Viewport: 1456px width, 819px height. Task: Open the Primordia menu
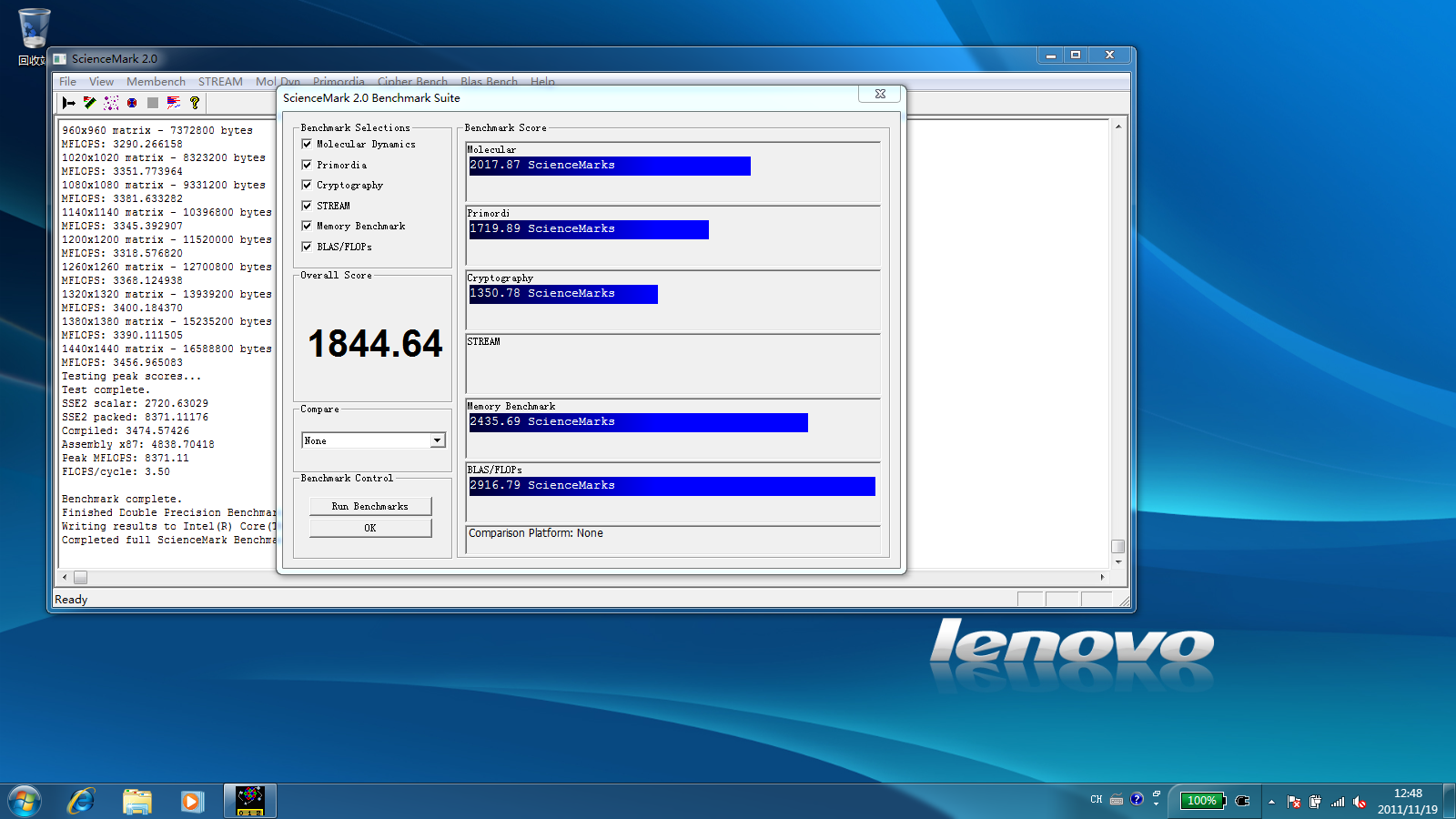point(339,82)
